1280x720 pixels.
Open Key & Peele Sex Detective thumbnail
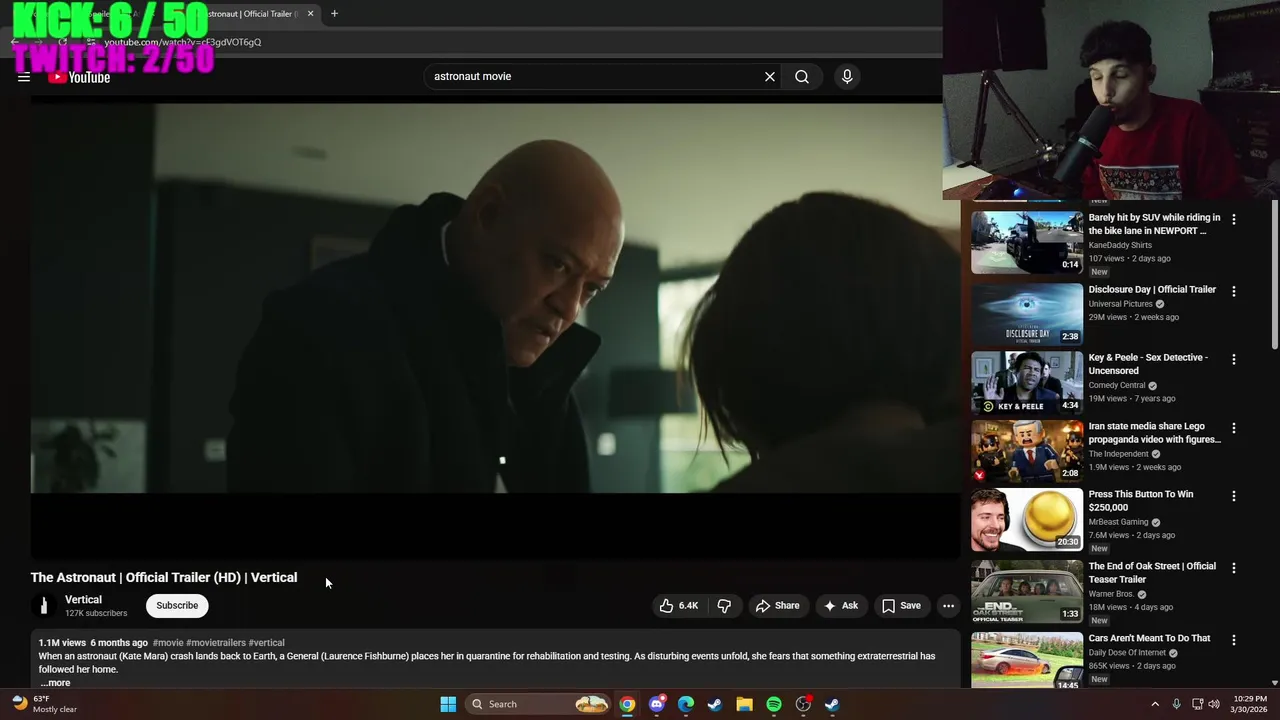pos(1027,382)
